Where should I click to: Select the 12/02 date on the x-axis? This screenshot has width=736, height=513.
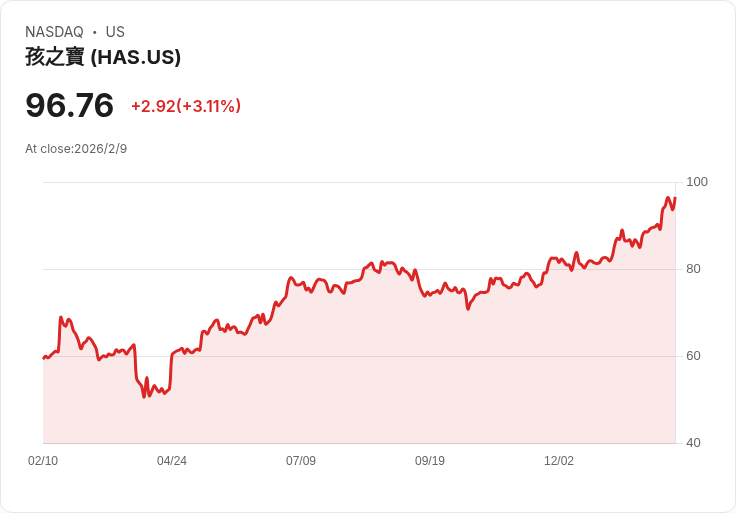pyautogui.click(x=559, y=461)
